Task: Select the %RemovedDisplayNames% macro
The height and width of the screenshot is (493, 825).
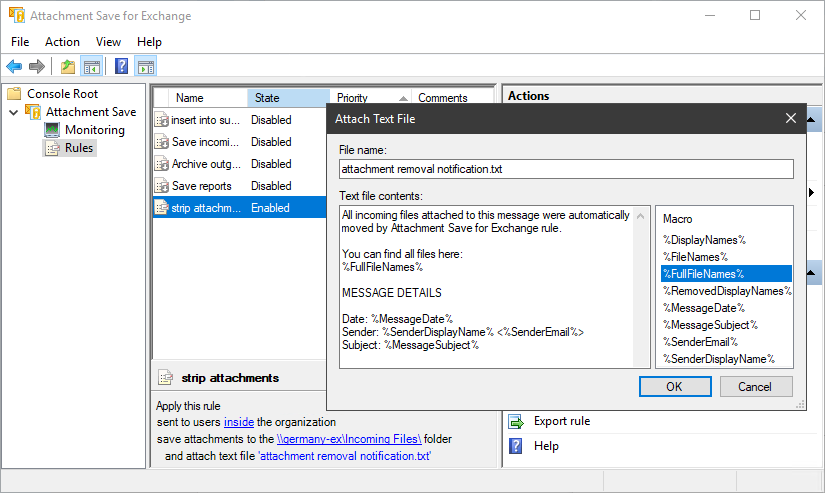Action: pyautogui.click(x=727, y=291)
